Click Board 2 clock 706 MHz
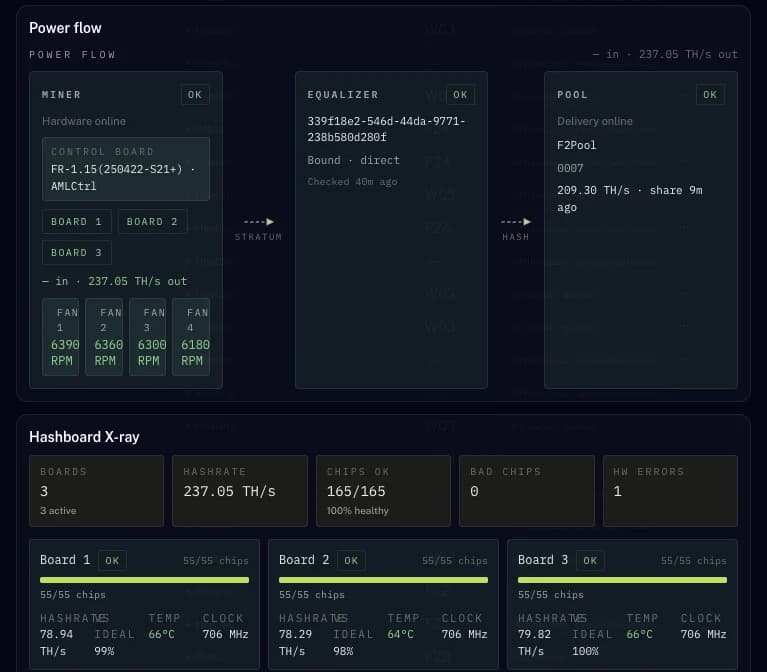This screenshot has height=672, width=767. 464,634
